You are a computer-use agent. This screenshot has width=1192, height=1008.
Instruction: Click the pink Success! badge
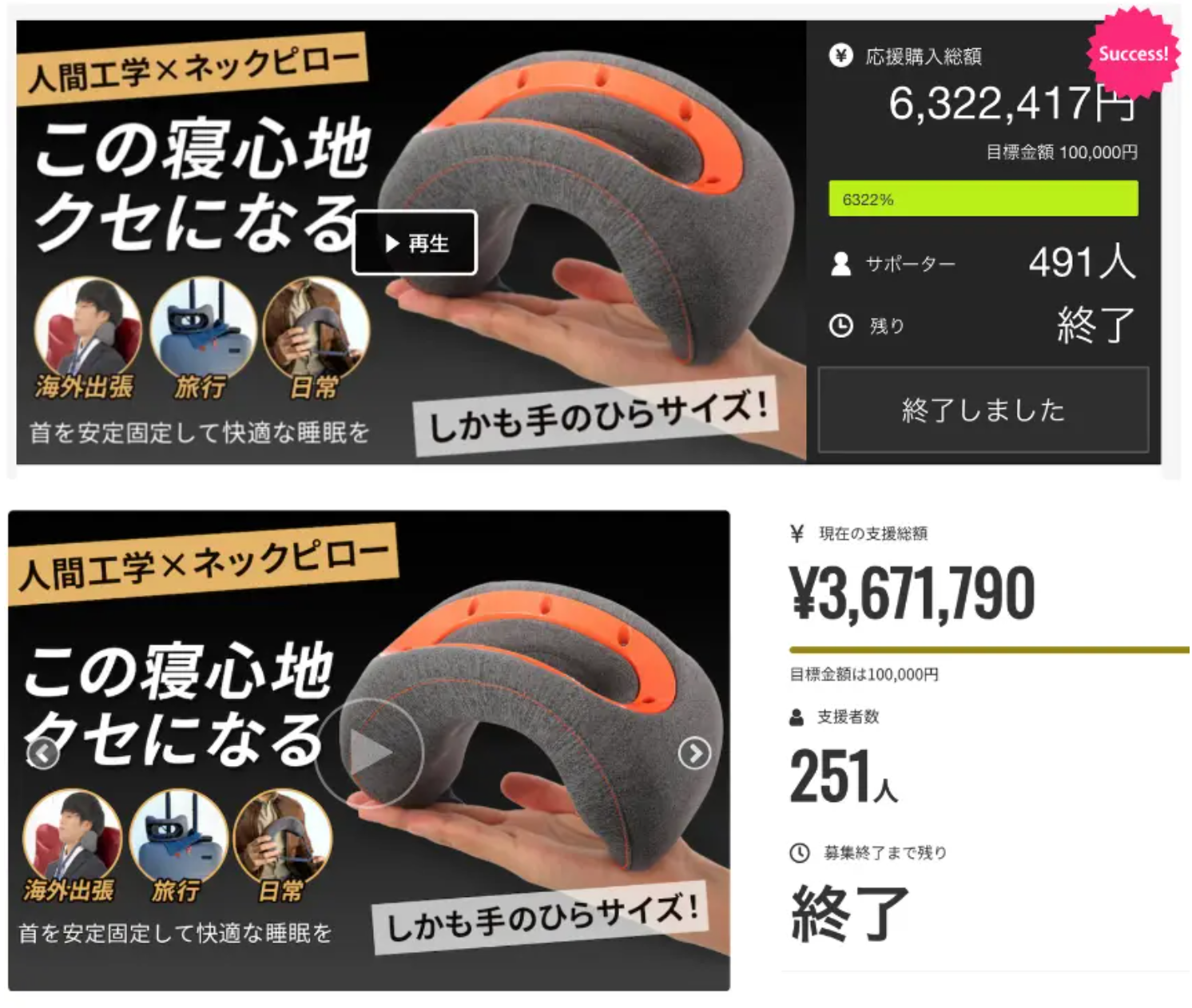1133,53
